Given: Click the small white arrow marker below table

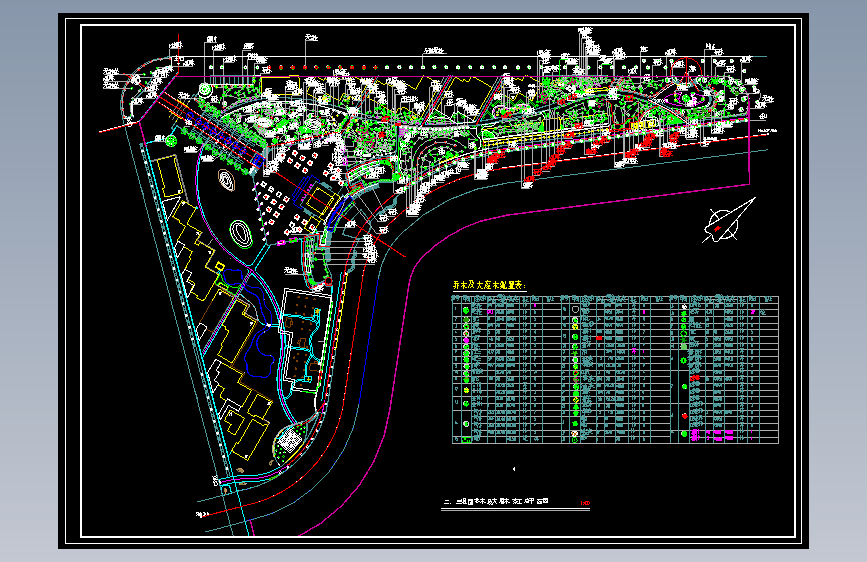Looking at the screenshot, I should click(x=514, y=469).
